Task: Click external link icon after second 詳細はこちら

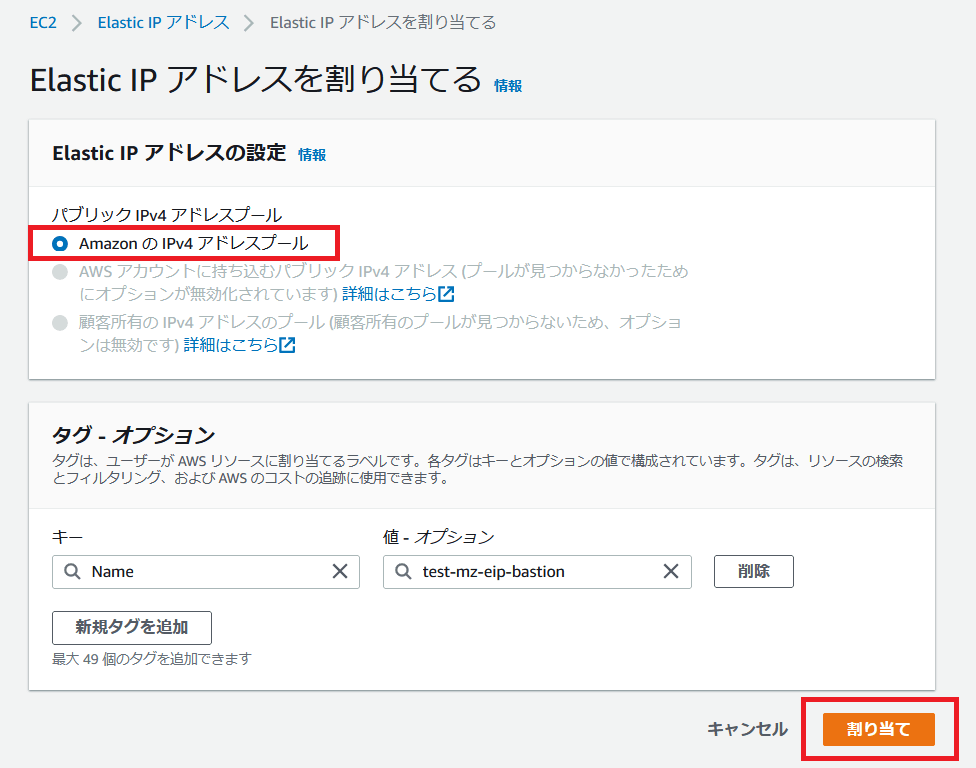Action: [x=287, y=345]
